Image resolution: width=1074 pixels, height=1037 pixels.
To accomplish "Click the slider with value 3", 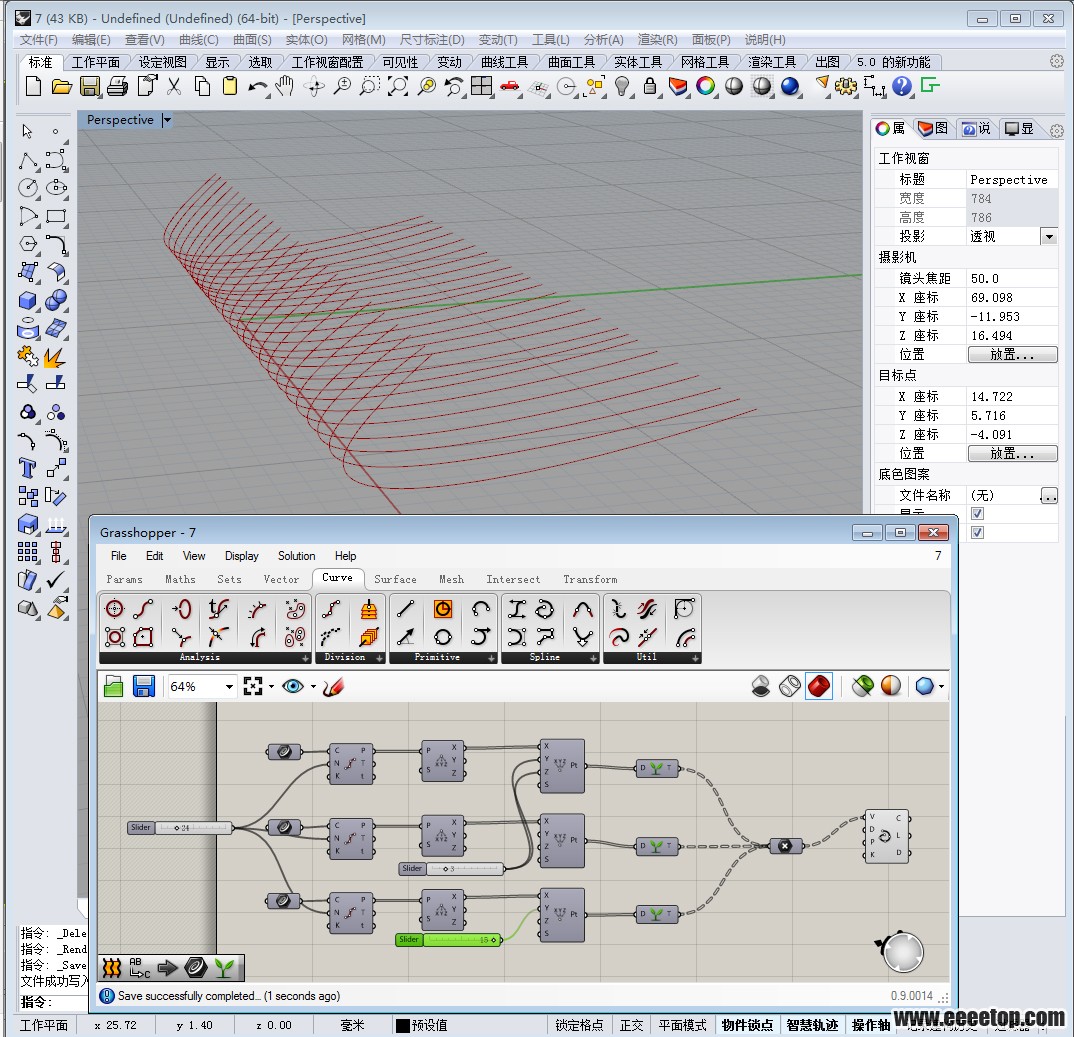I will click(451, 869).
